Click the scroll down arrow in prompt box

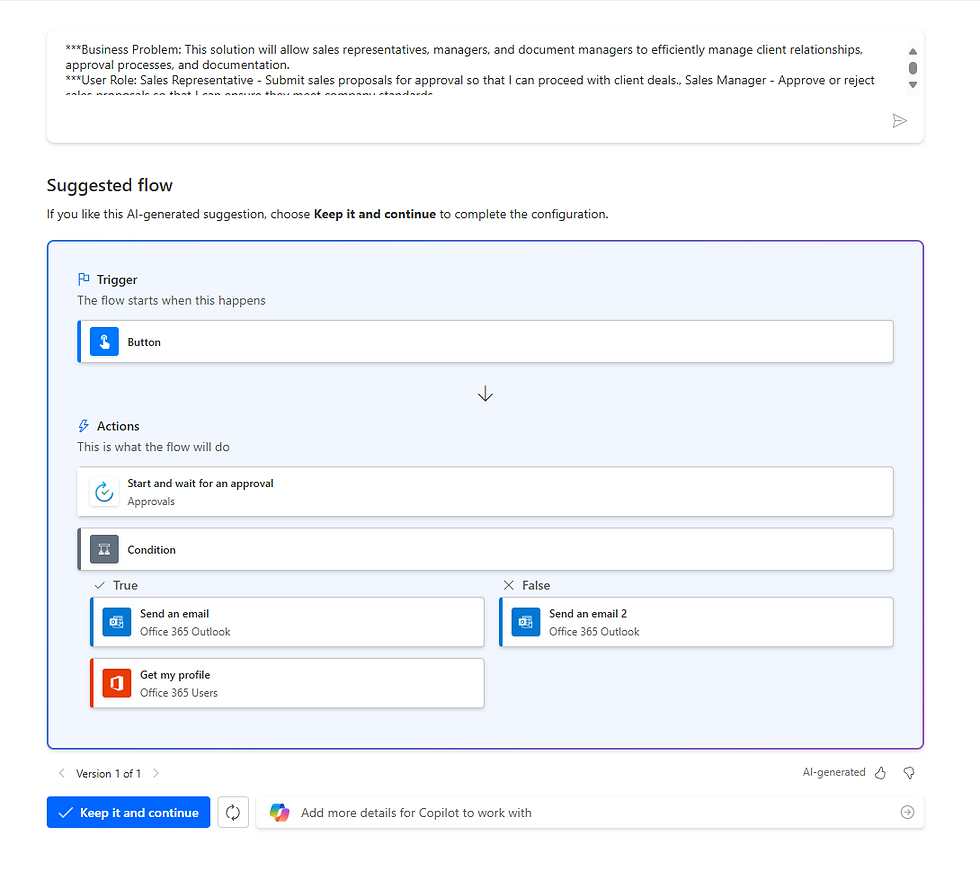912,85
